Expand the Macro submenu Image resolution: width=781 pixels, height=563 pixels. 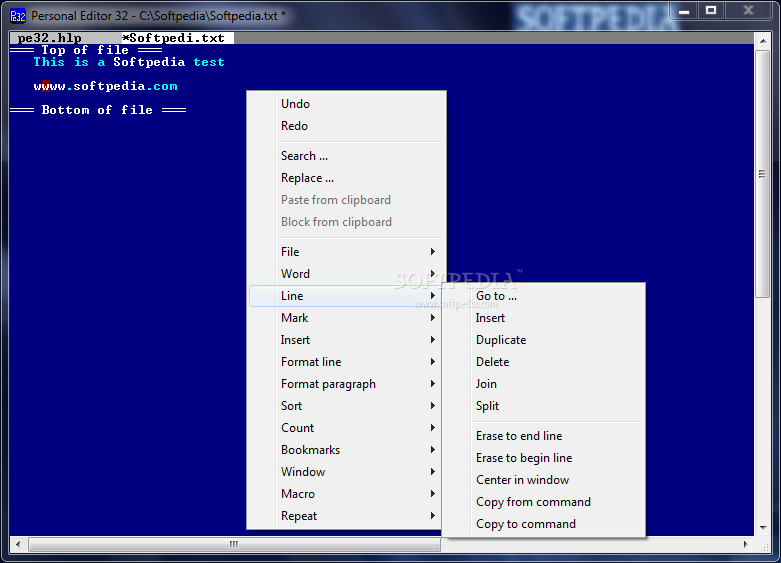point(347,494)
